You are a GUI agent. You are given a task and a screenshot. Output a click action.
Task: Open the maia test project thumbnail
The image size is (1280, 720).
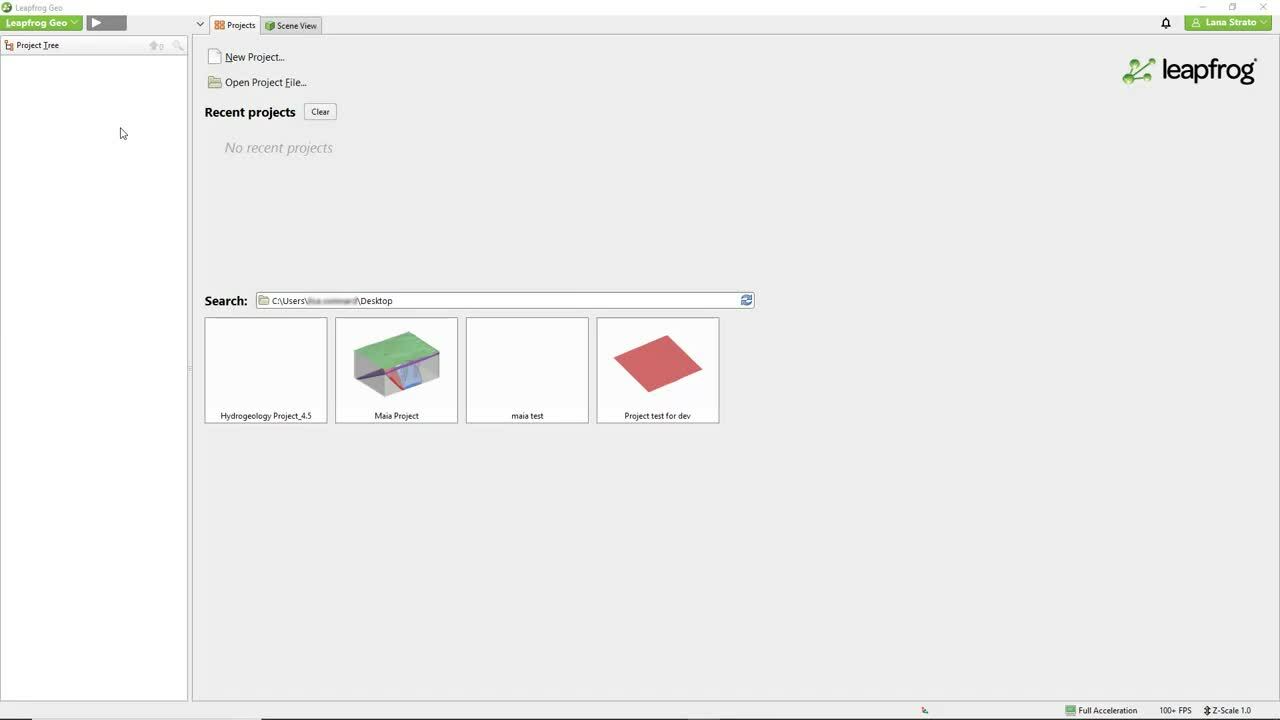527,370
